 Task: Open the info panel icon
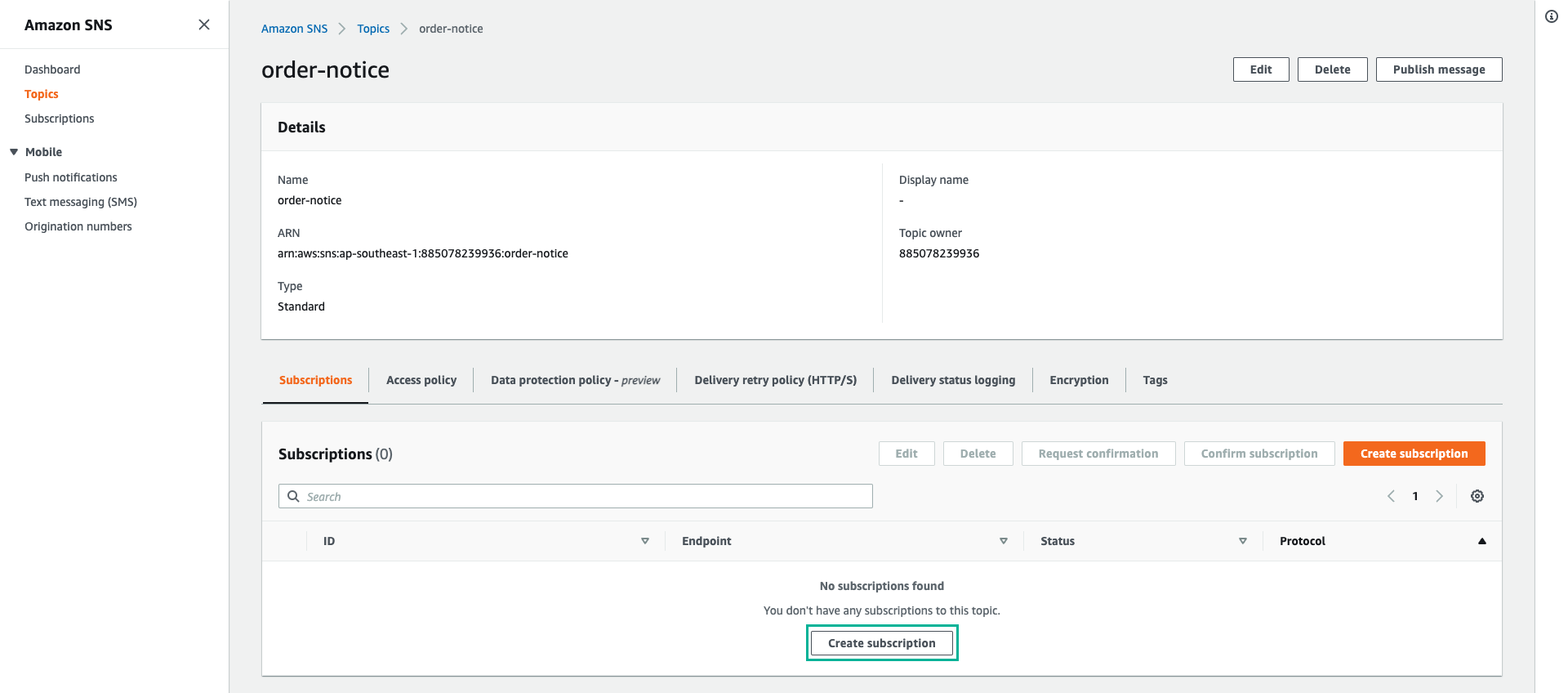[1552, 16]
